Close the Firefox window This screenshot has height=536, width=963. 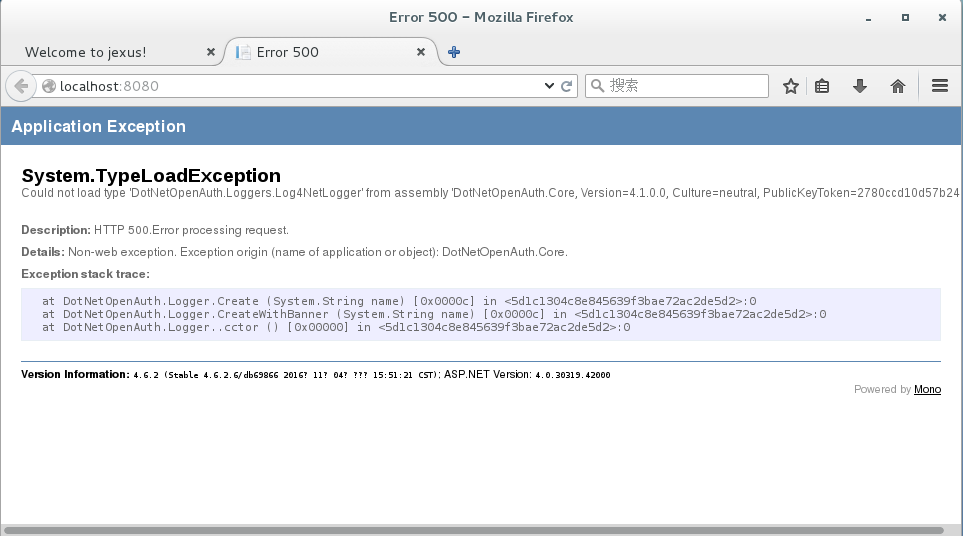point(942,18)
